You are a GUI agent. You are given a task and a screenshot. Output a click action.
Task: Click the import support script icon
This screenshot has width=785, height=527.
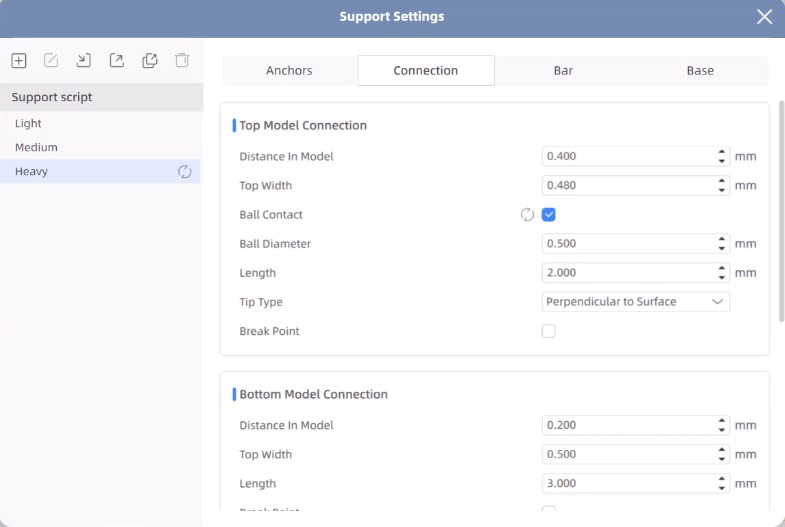point(84,61)
